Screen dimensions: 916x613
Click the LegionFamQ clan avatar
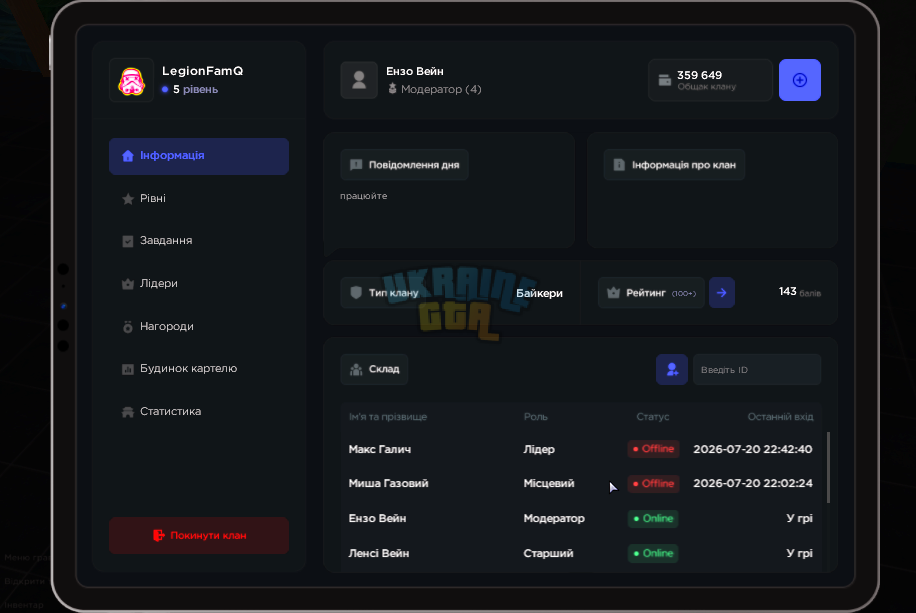point(131,81)
